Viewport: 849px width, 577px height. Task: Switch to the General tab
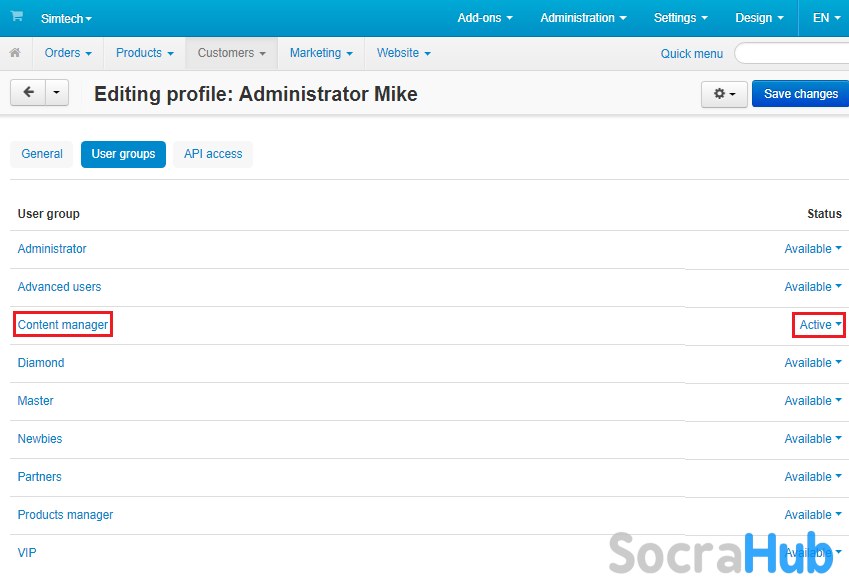(x=42, y=154)
